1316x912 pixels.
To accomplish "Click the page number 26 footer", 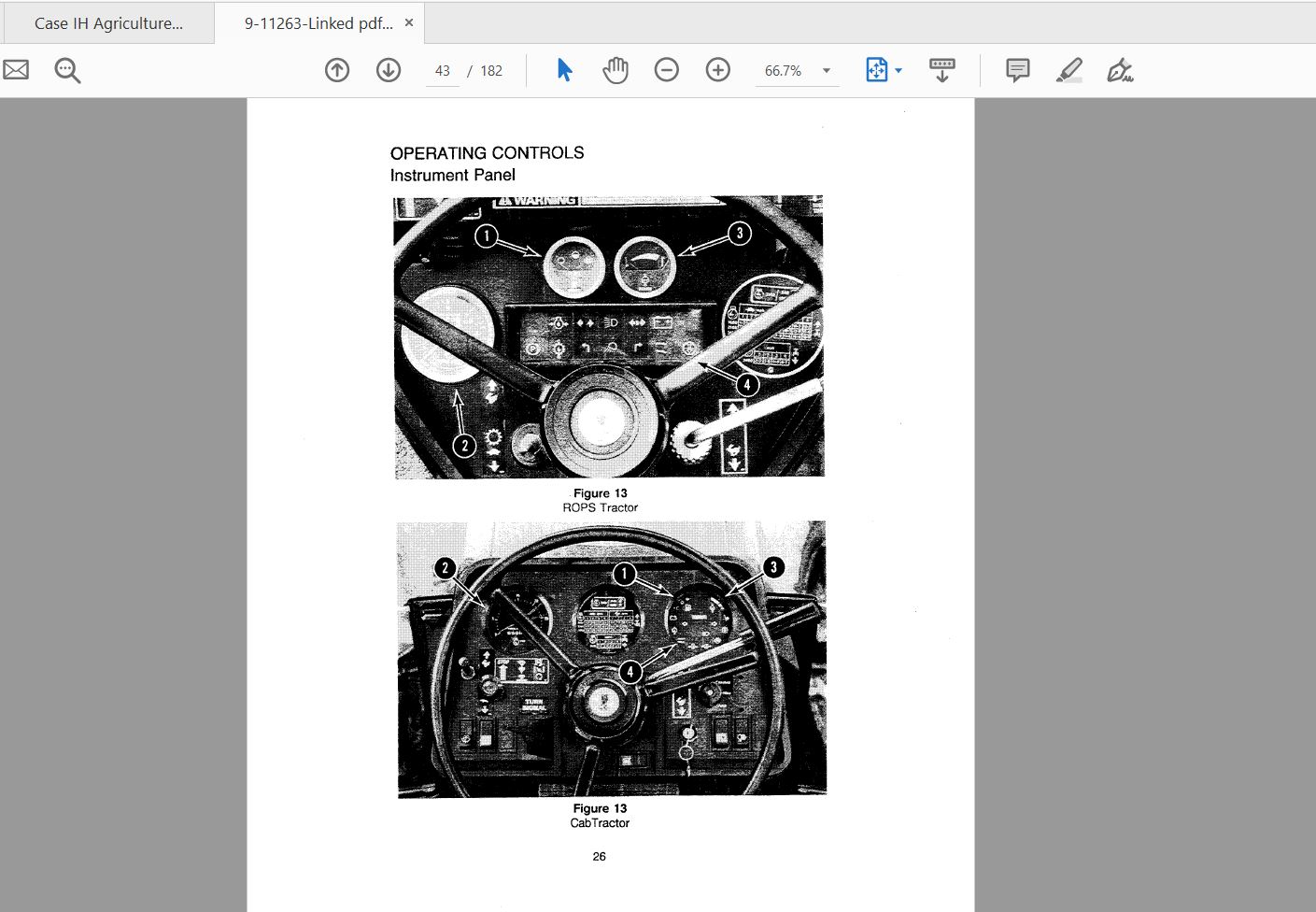I will pyautogui.click(x=600, y=856).
